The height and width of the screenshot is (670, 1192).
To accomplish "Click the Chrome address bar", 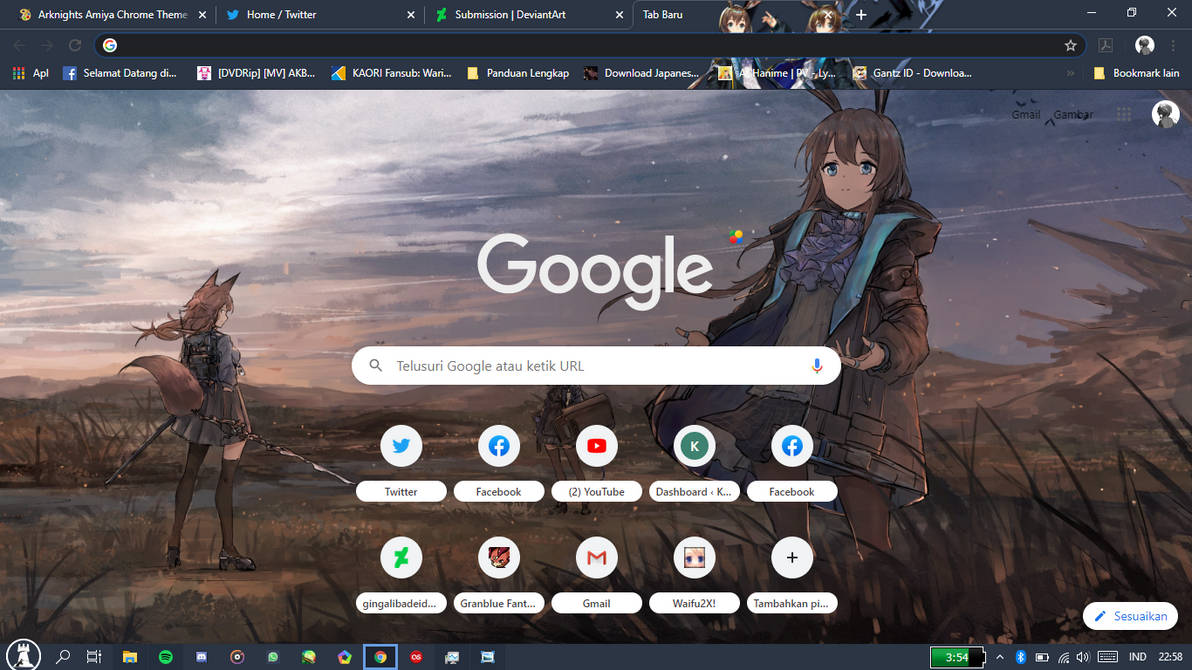I will coord(589,46).
